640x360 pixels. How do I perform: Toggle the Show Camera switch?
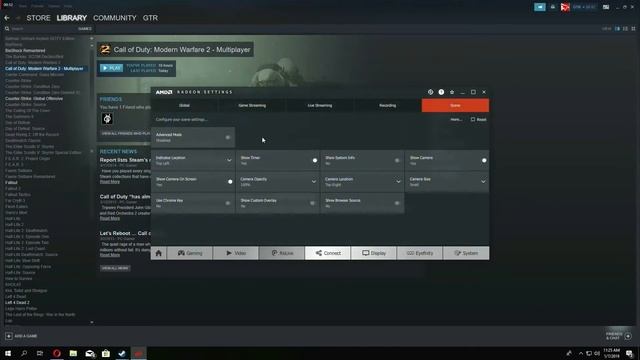click(484, 160)
